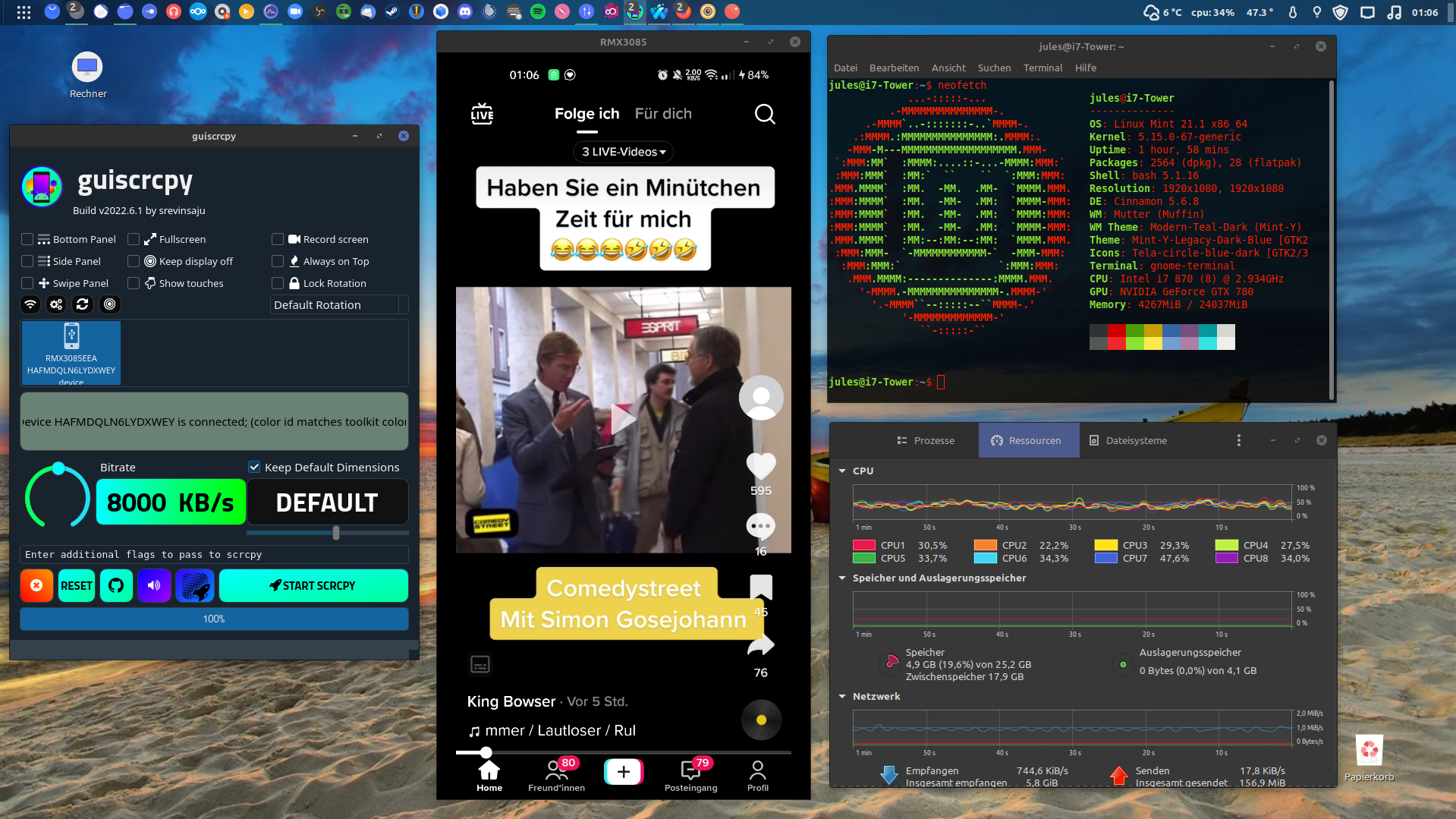Image resolution: width=1456 pixels, height=819 pixels.
Task: Bookmark the video with the save icon
Action: click(761, 587)
